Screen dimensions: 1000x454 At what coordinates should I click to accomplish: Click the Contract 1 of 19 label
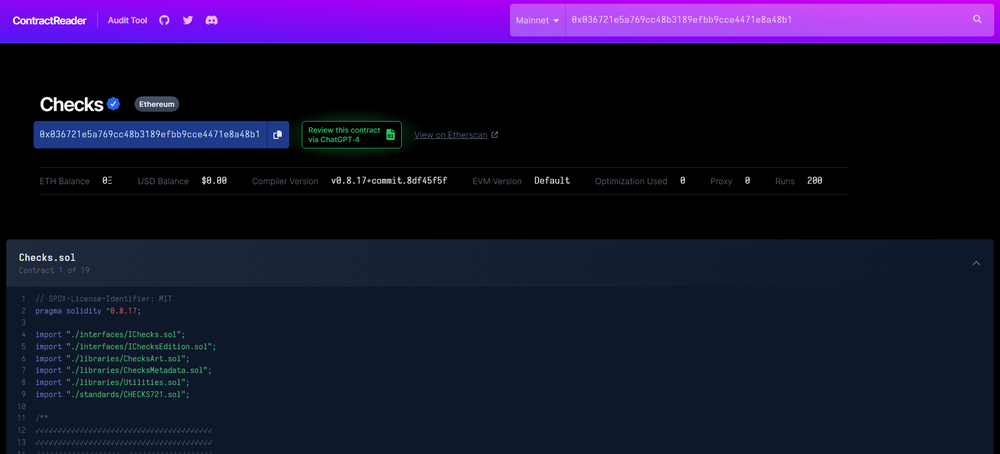pos(54,270)
